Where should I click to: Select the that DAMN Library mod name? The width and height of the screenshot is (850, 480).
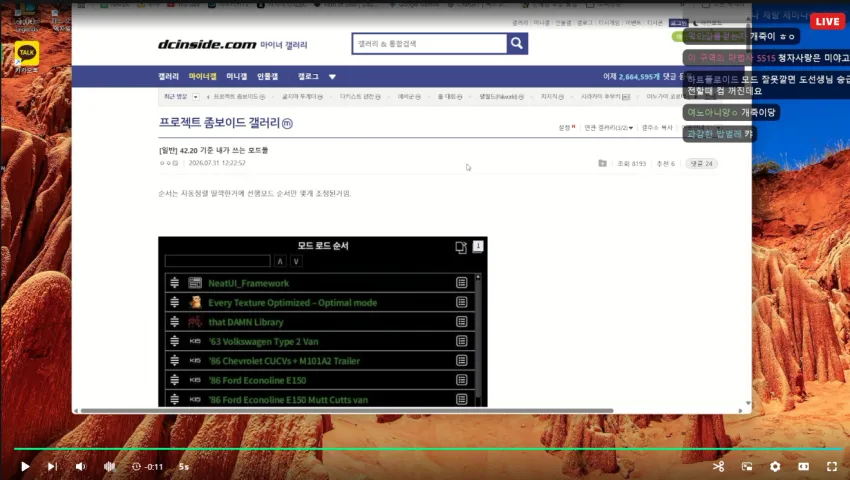246,322
